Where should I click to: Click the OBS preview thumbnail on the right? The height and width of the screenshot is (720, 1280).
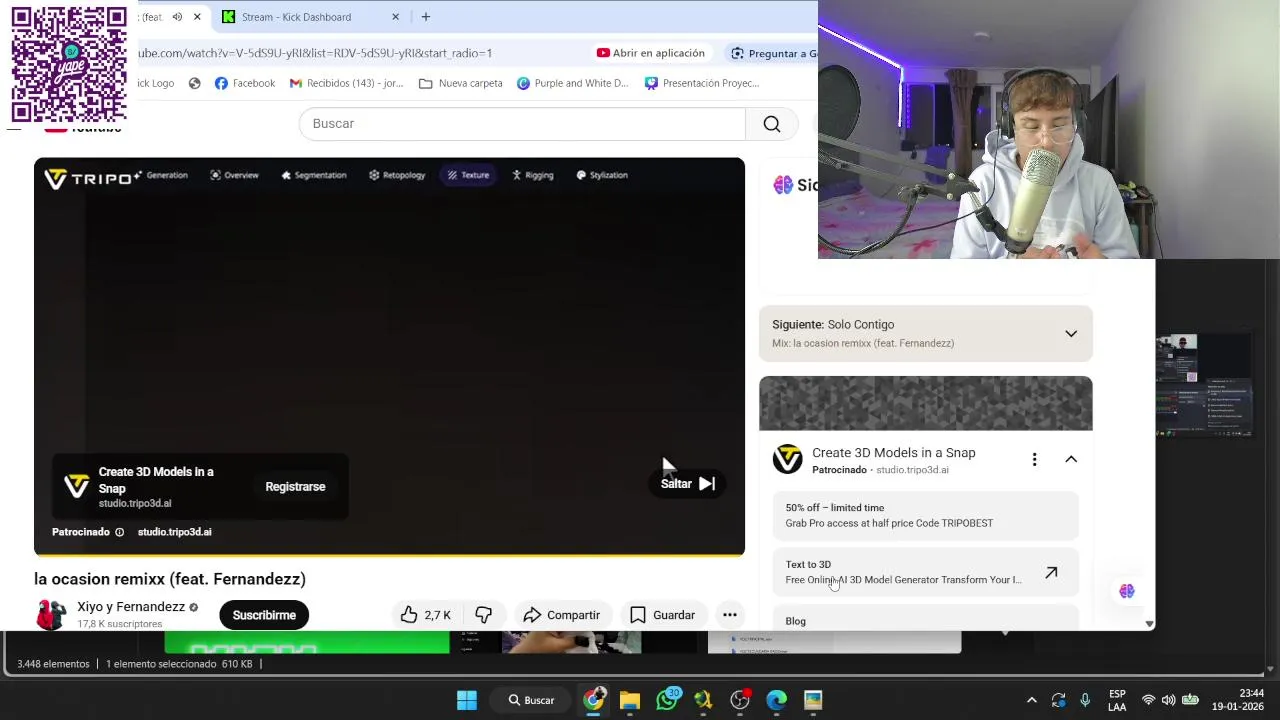1204,386
